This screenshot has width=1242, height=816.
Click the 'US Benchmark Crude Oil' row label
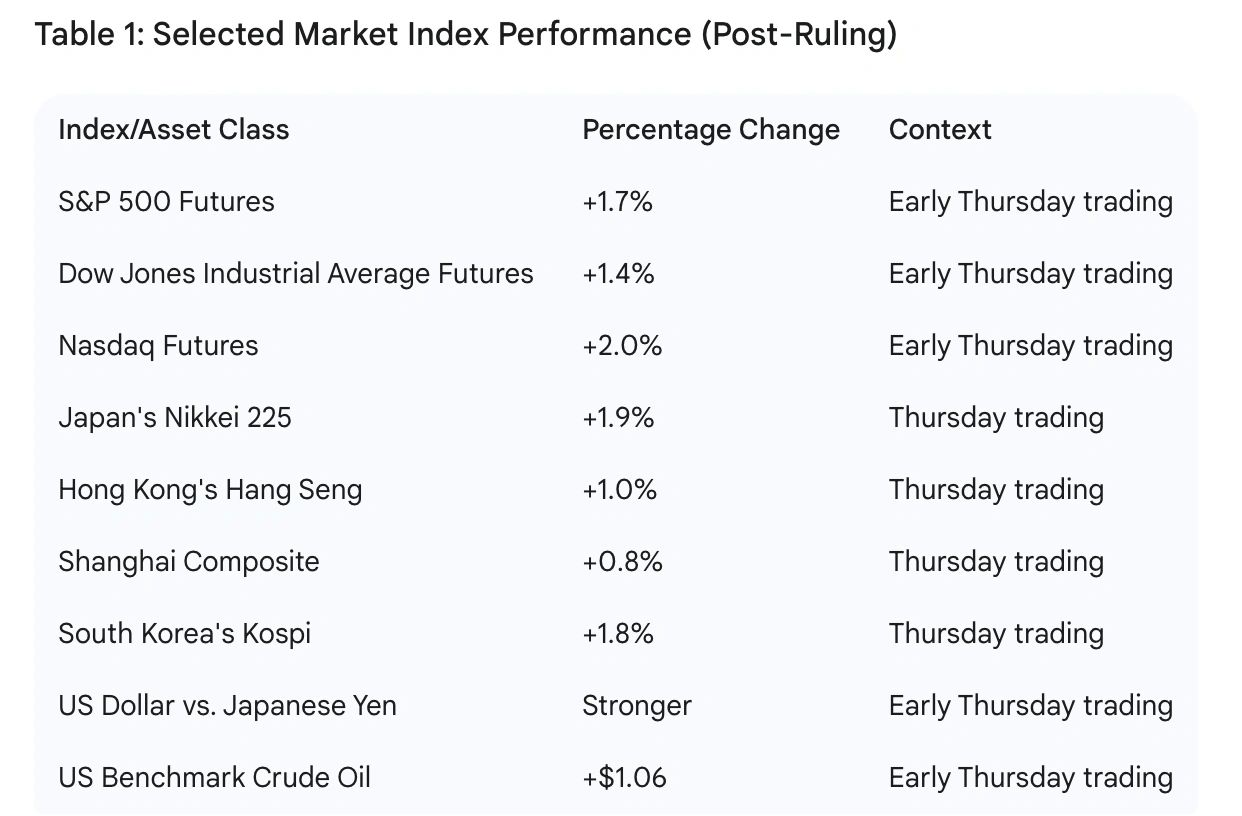coord(214,778)
